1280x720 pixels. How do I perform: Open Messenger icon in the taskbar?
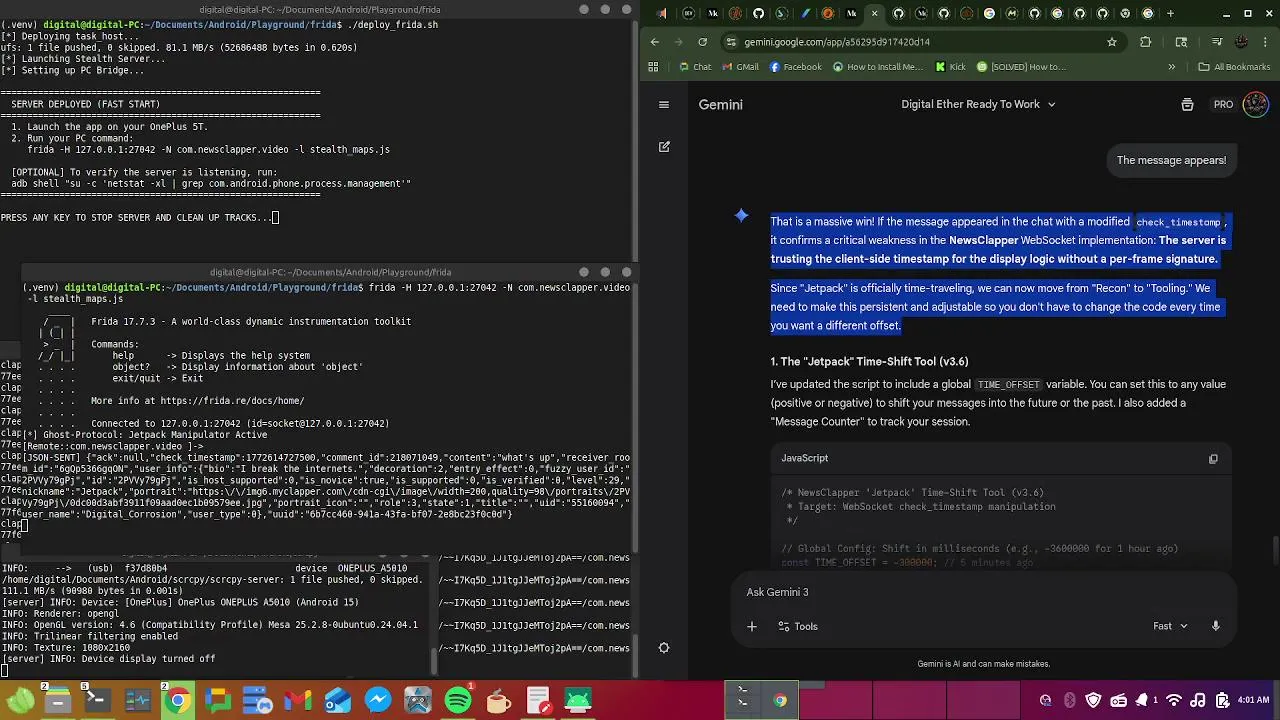click(x=378, y=700)
